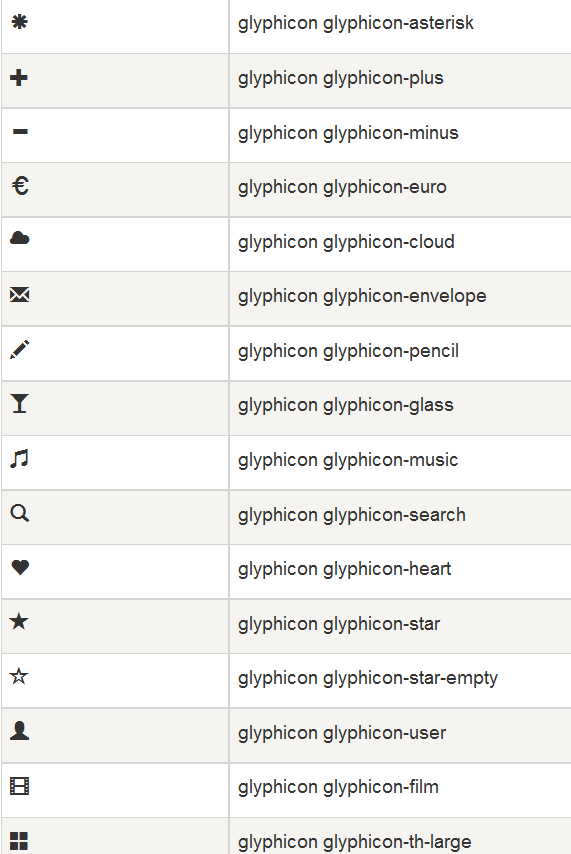
Task: Select the plus glyphicon icon
Action: 19,77
